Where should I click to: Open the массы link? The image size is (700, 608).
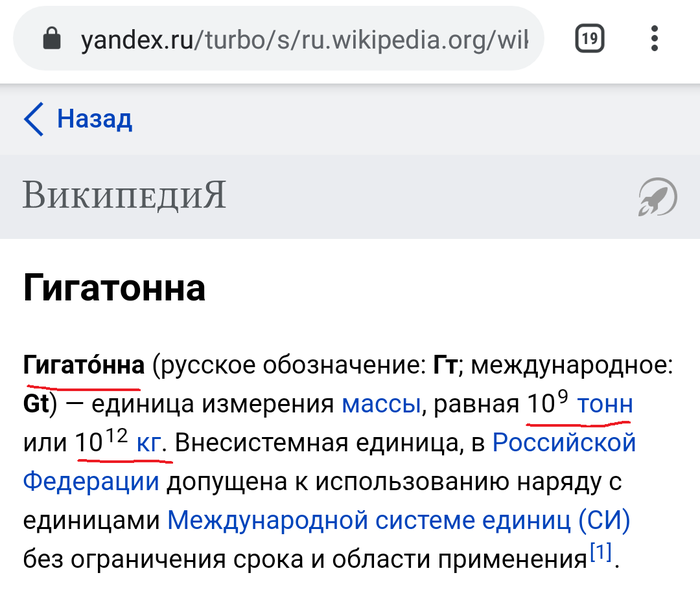coord(380,404)
